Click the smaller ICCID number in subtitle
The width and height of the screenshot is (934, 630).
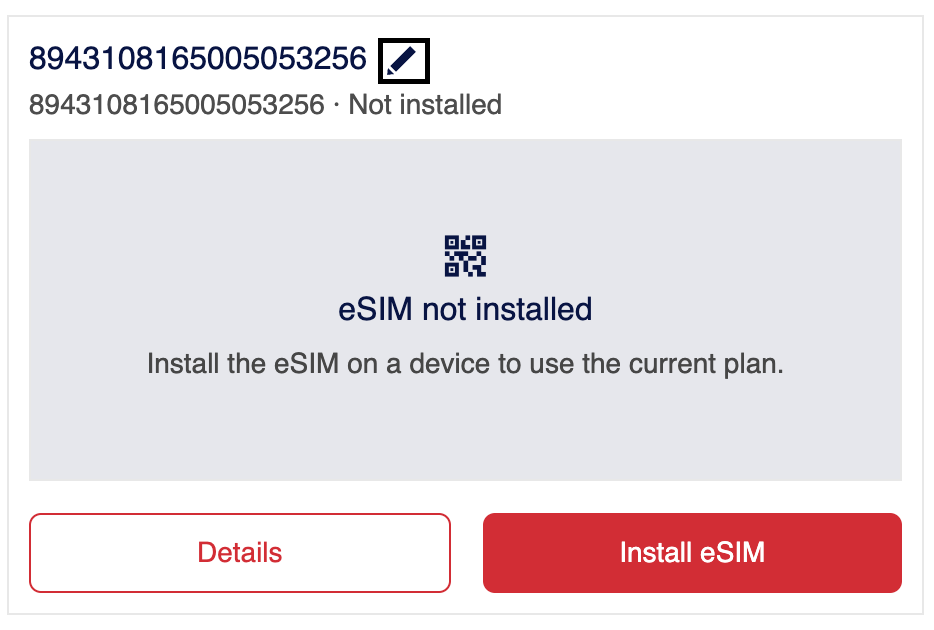pyautogui.click(x=177, y=104)
